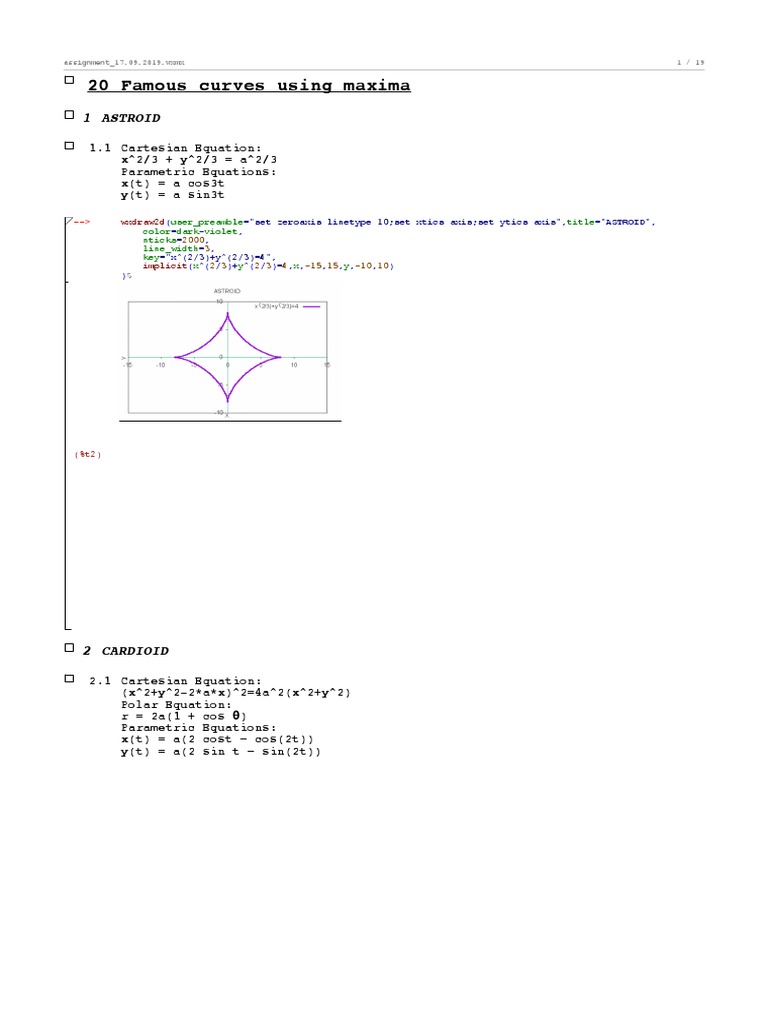This screenshot has width=768, height=1024.
Task: Toggle the fold marker beside 2.1
Action: pos(69,679)
